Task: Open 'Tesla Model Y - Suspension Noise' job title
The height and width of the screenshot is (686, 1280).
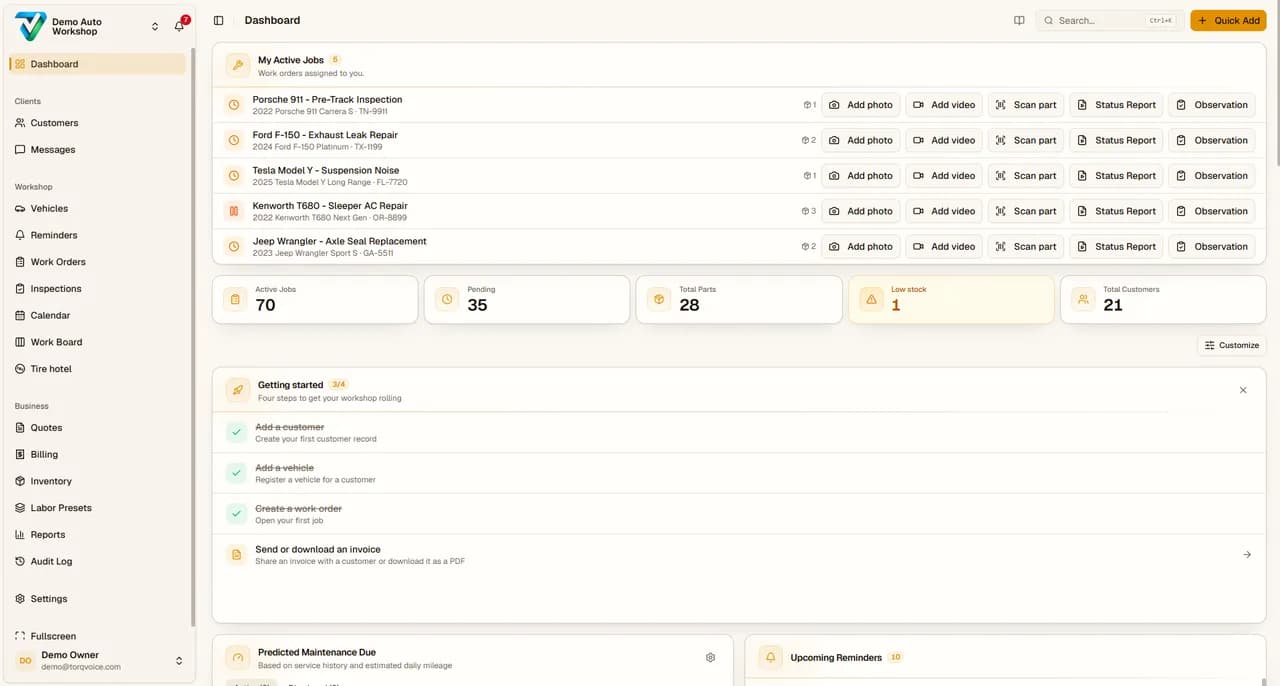Action: [326, 171]
